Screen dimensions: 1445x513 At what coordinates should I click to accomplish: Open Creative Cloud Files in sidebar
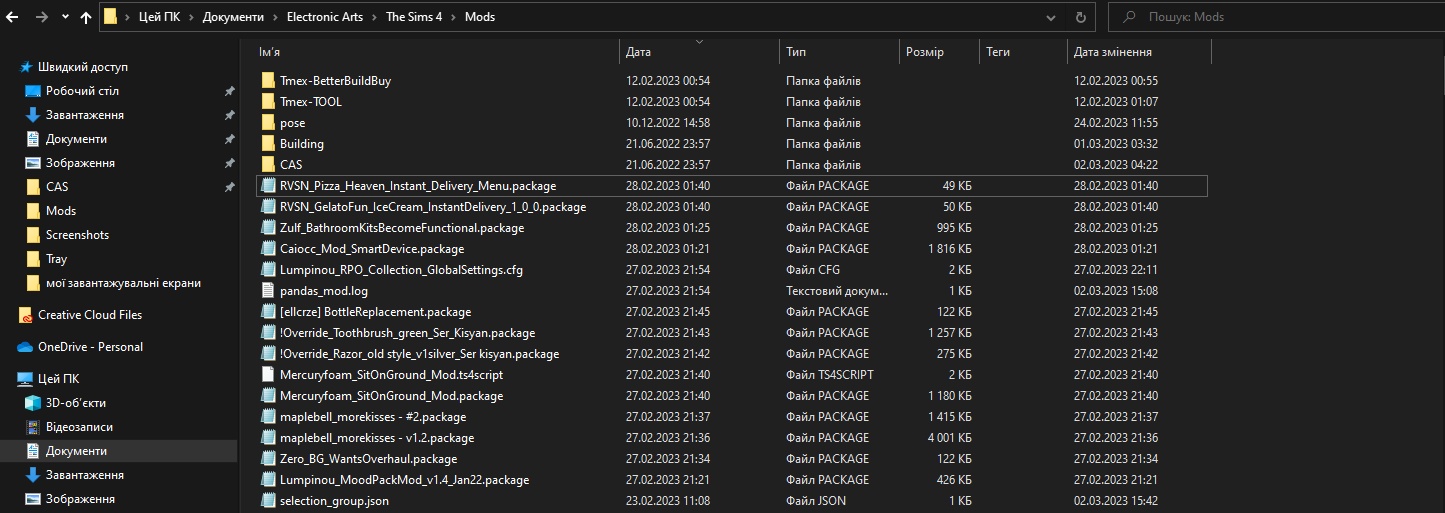tap(89, 315)
